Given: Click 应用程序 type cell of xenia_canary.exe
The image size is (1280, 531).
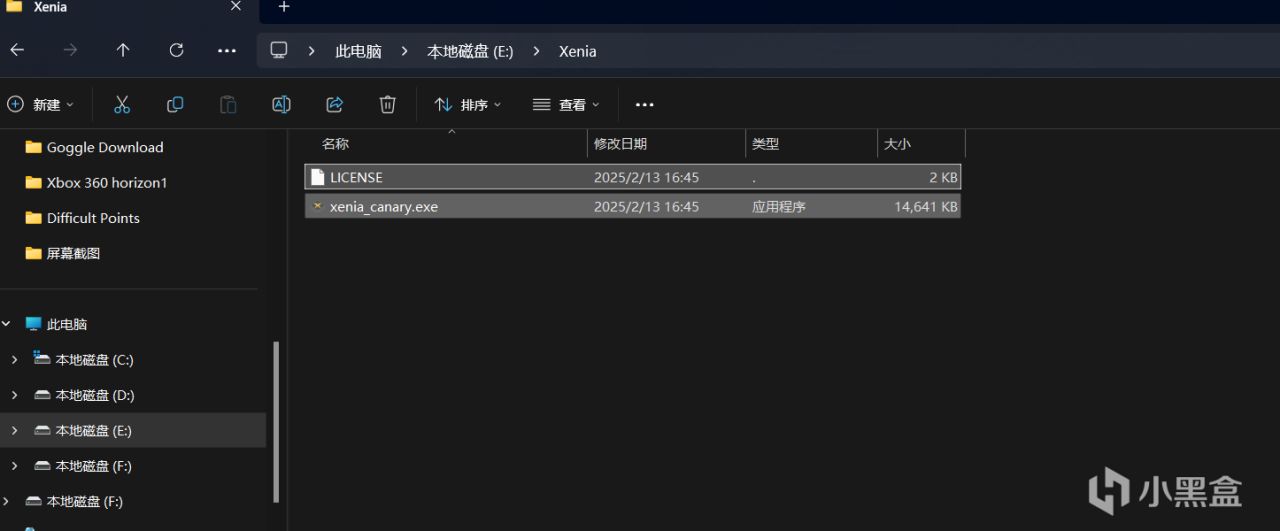Looking at the screenshot, I should [x=779, y=207].
